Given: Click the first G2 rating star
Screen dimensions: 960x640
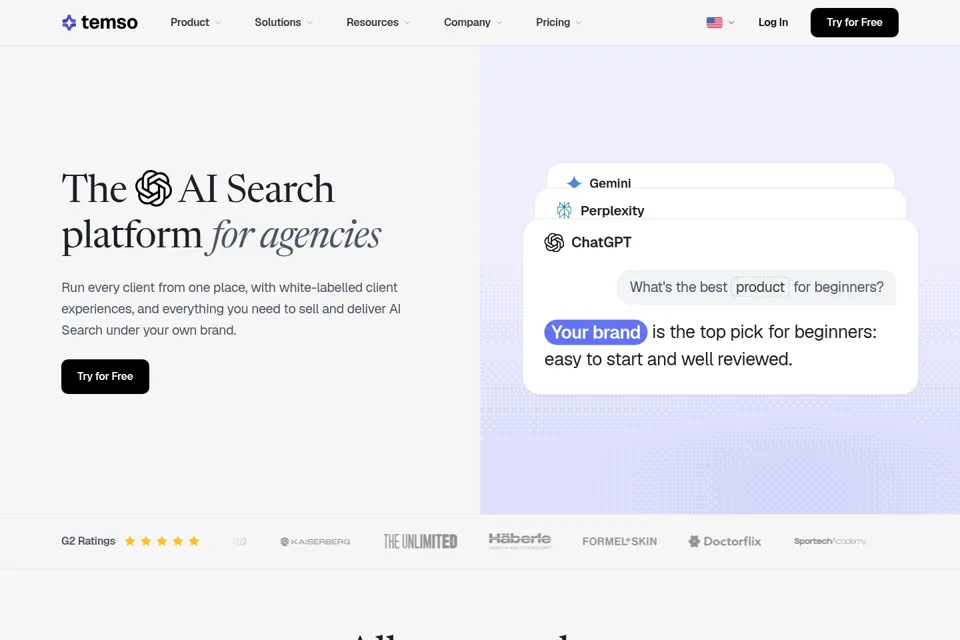Looking at the screenshot, I should pos(130,541).
